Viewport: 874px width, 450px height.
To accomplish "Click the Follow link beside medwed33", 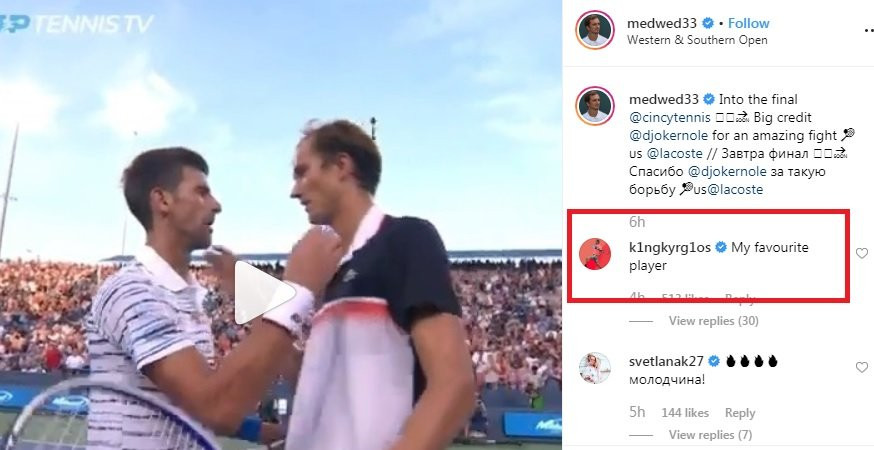I will point(749,23).
